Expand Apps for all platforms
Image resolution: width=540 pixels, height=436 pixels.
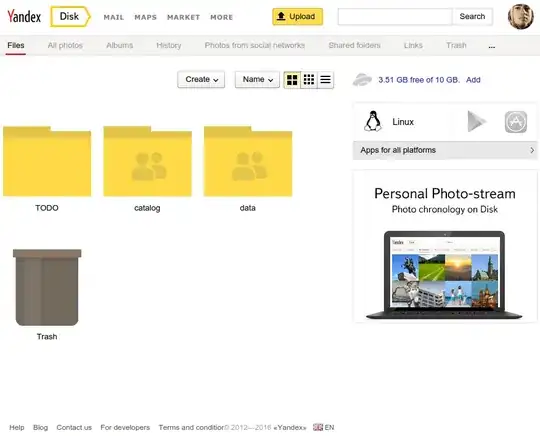(445, 150)
